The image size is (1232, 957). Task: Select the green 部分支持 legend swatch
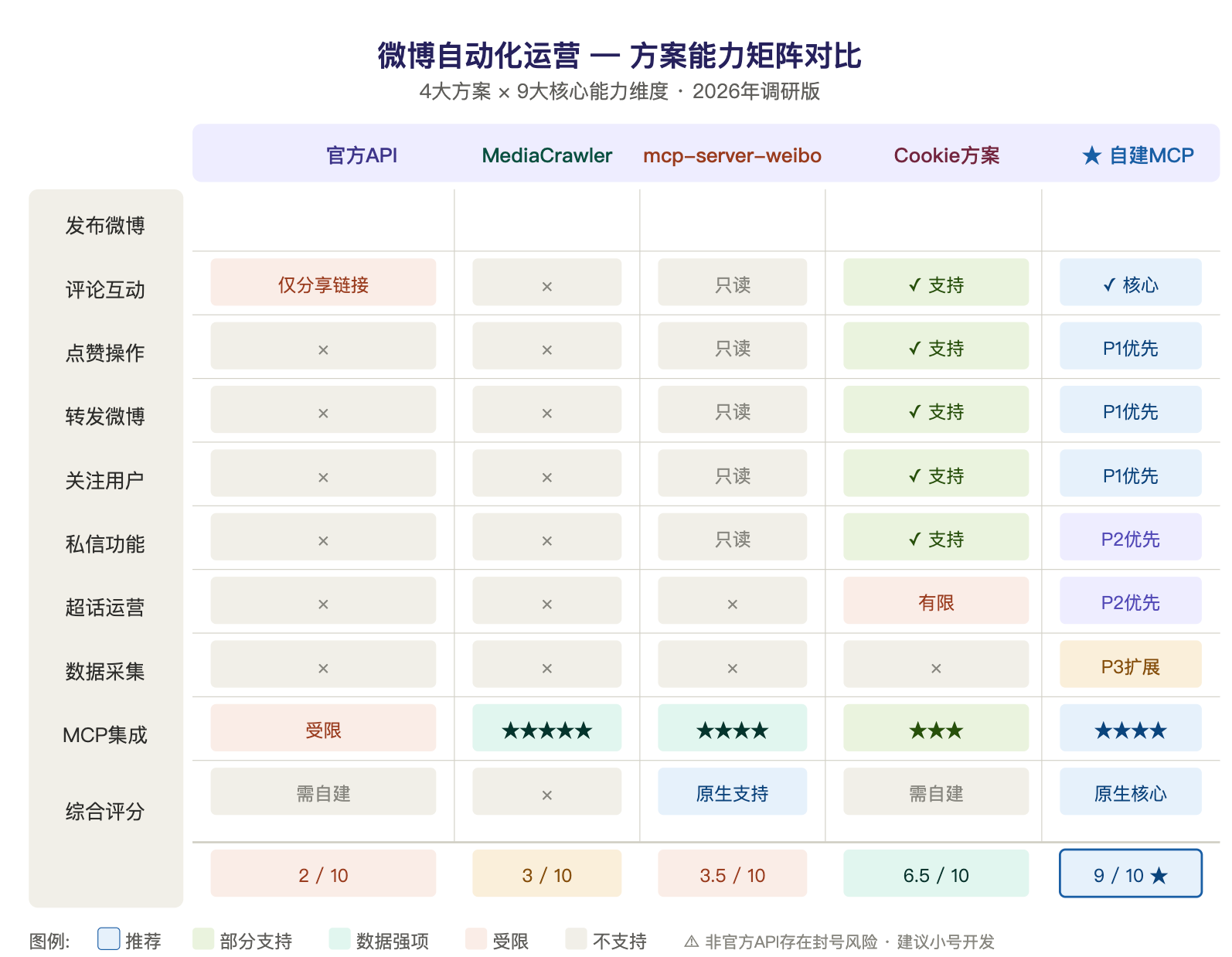click(203, 938)
